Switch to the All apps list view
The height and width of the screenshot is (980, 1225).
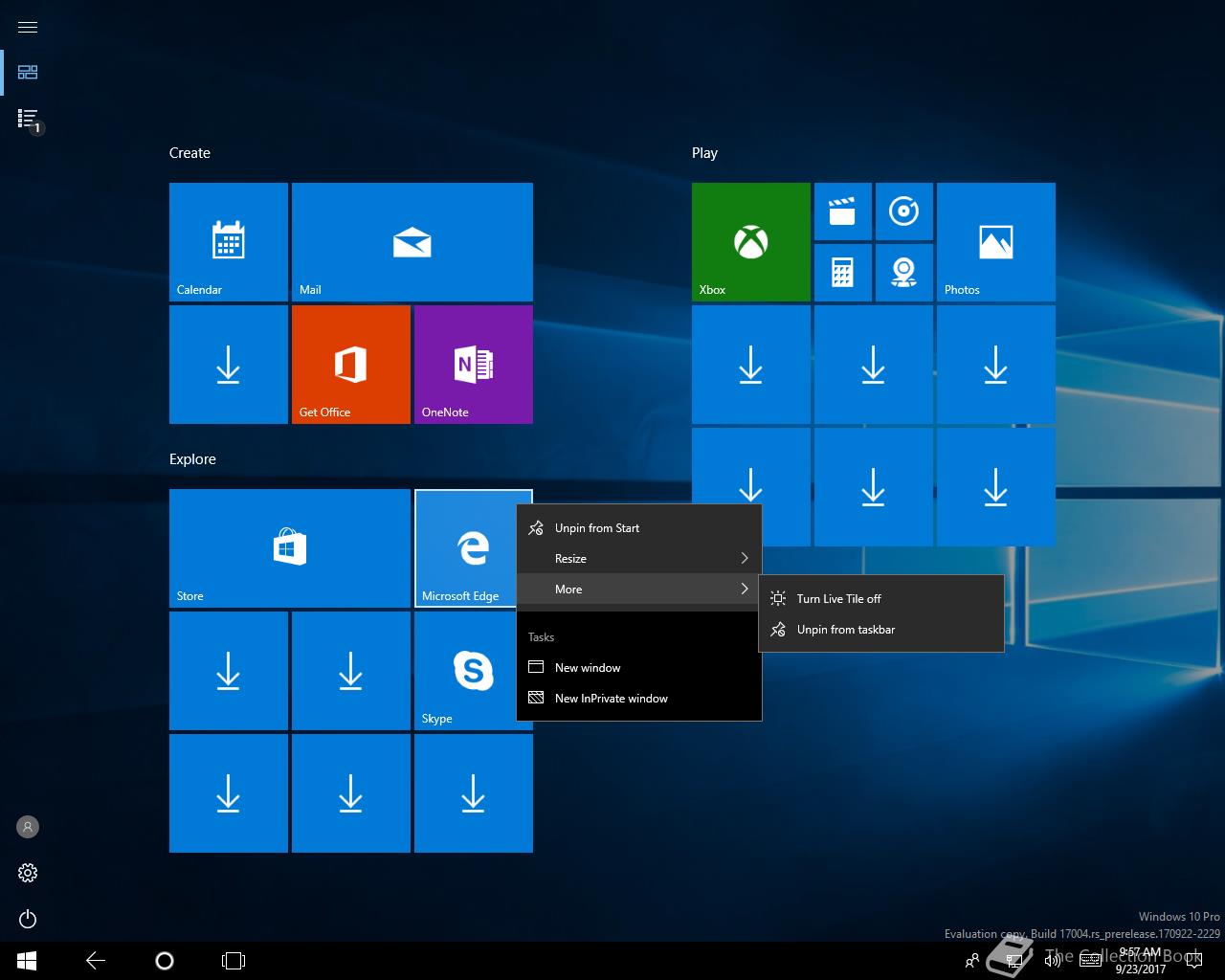(28, 118)
